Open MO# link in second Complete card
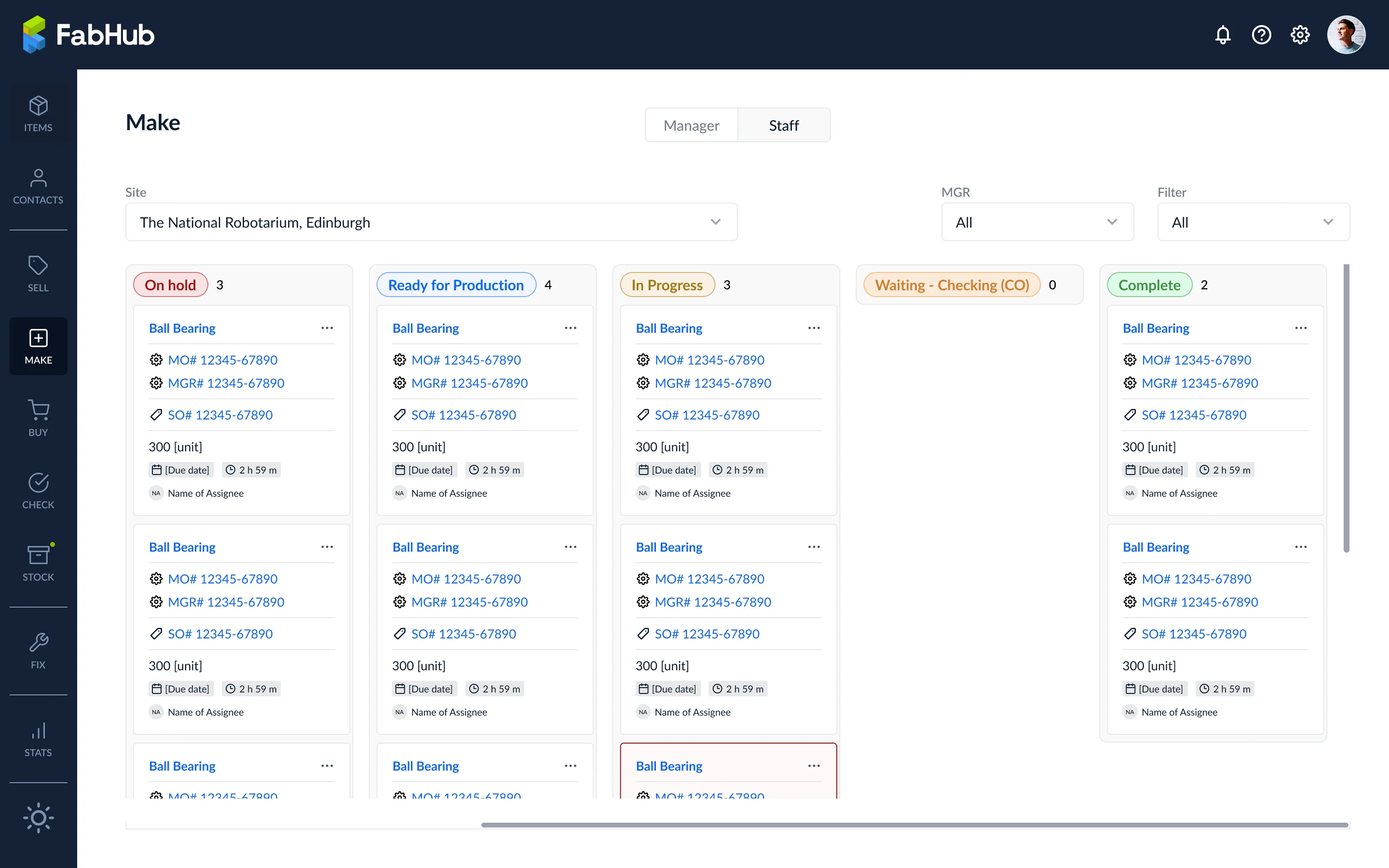Screen dimensions: 1389x868 1196,579
